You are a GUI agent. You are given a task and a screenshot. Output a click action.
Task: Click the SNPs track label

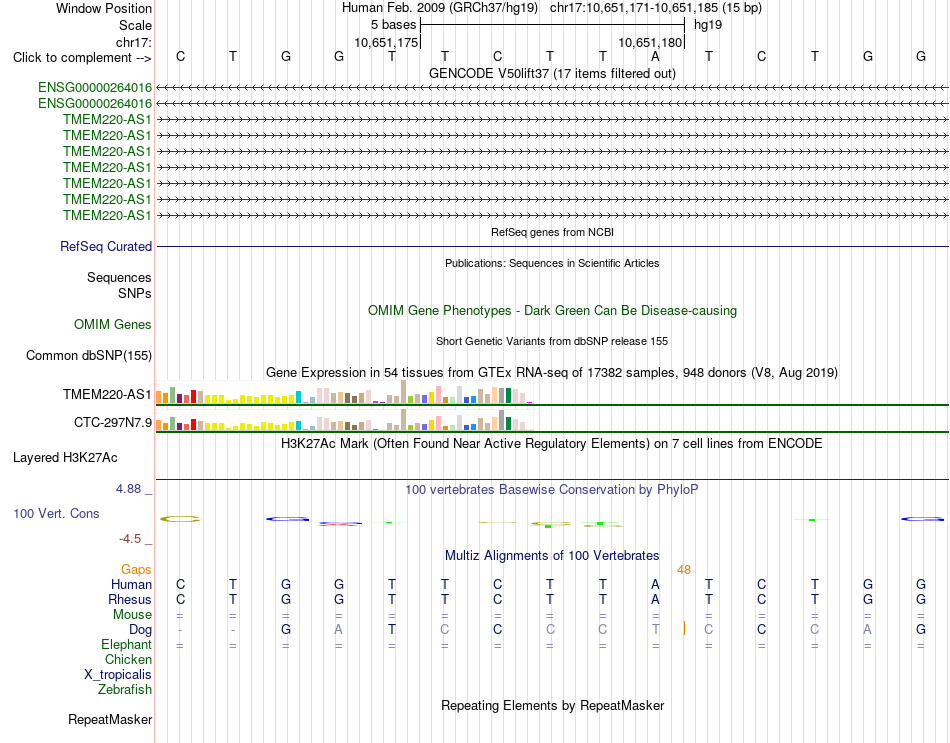point(135,293)
